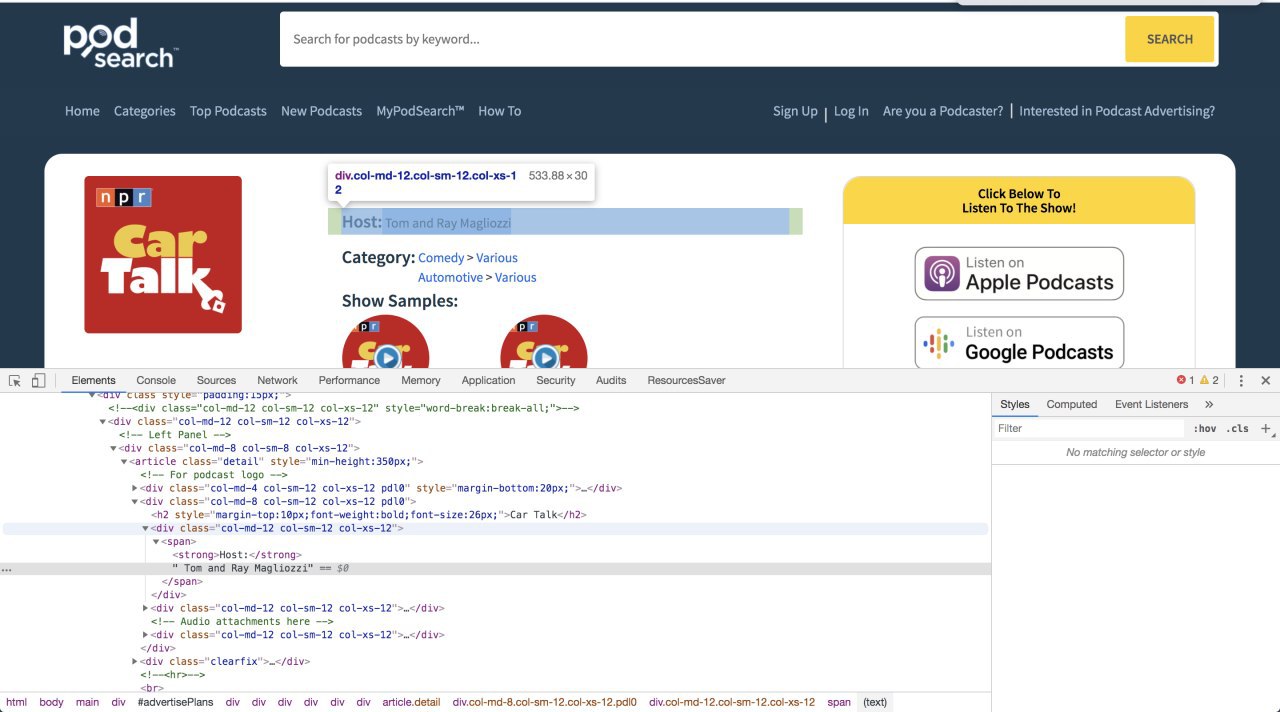Switch to the Network tab

click(x=277, y=381)
